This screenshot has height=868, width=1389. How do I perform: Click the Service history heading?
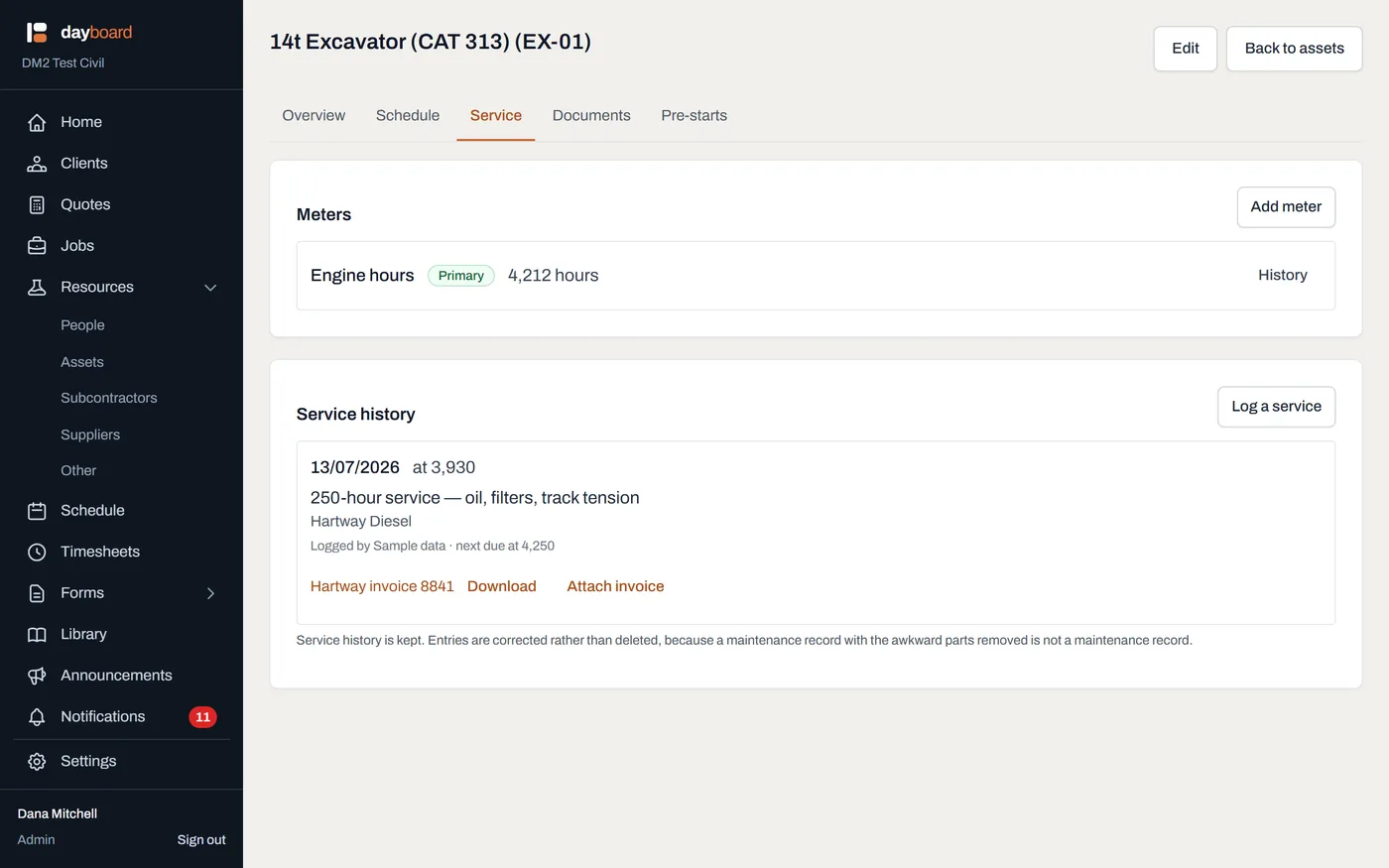coord(356,415)
